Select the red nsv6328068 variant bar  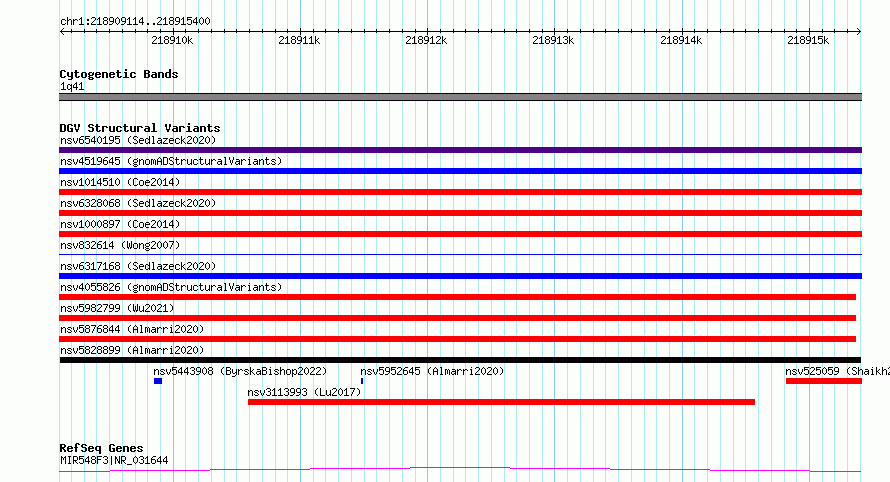(x=460, y=213)
